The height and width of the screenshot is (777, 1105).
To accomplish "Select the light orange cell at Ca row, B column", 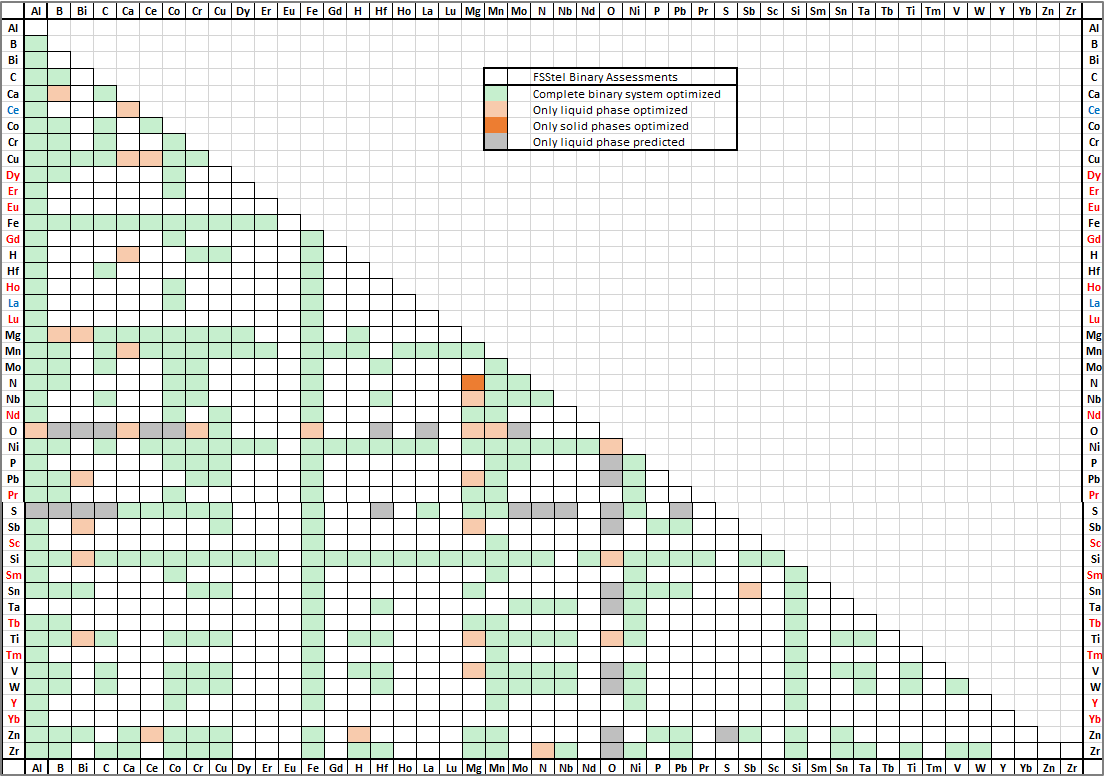I will click(x=59, y=94).
